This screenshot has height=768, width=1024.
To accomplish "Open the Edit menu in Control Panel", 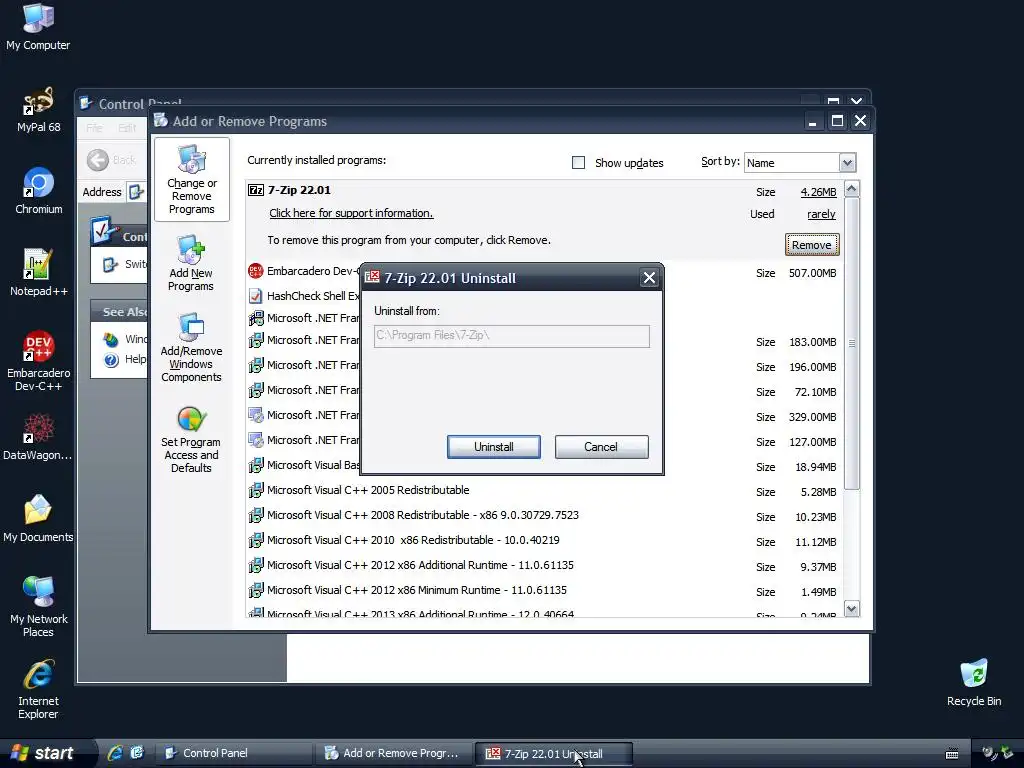I will [127, 128].
